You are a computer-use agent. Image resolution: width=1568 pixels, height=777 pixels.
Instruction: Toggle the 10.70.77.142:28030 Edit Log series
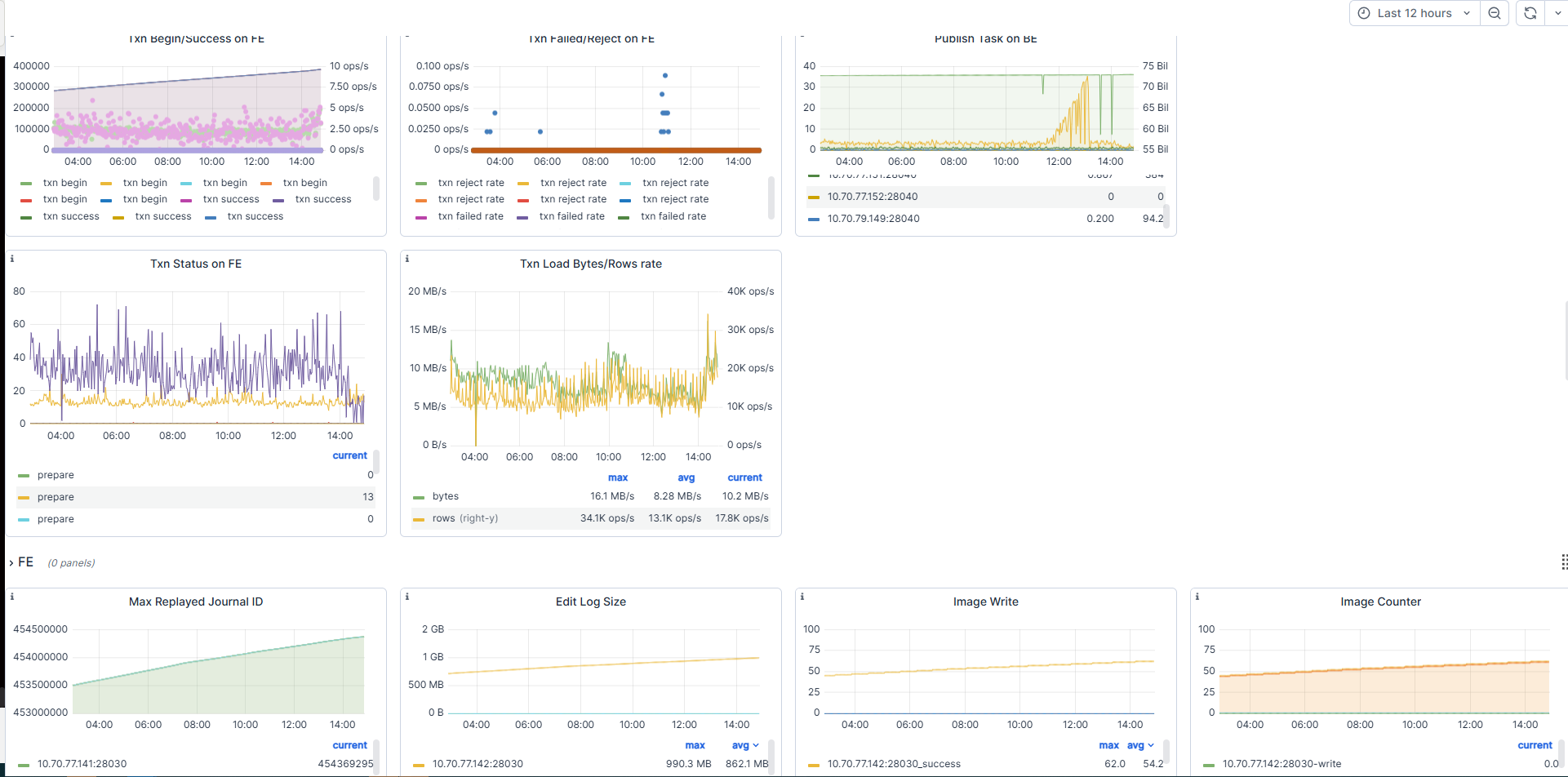478,764
